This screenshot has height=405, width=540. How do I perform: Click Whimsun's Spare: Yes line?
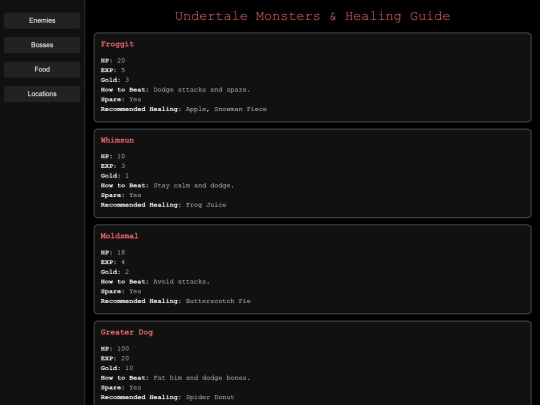click(x=121, y=195)
